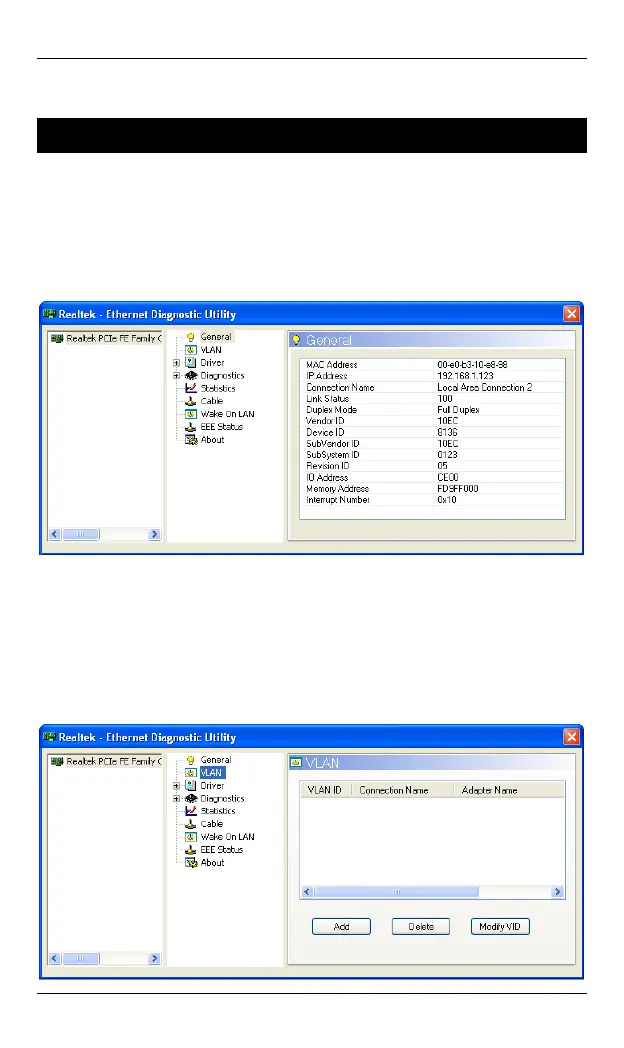Screen dimensions: 624x1048
Task: Click the Connection Name column header
Action: (x=394, y=790)
